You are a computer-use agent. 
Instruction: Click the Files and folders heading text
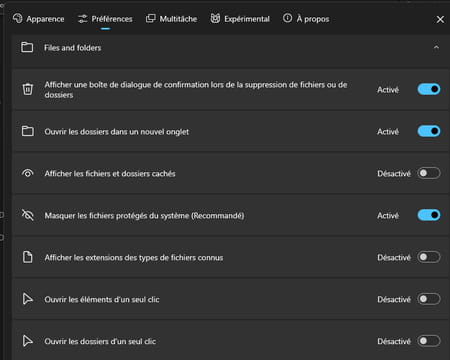(73, 48)
